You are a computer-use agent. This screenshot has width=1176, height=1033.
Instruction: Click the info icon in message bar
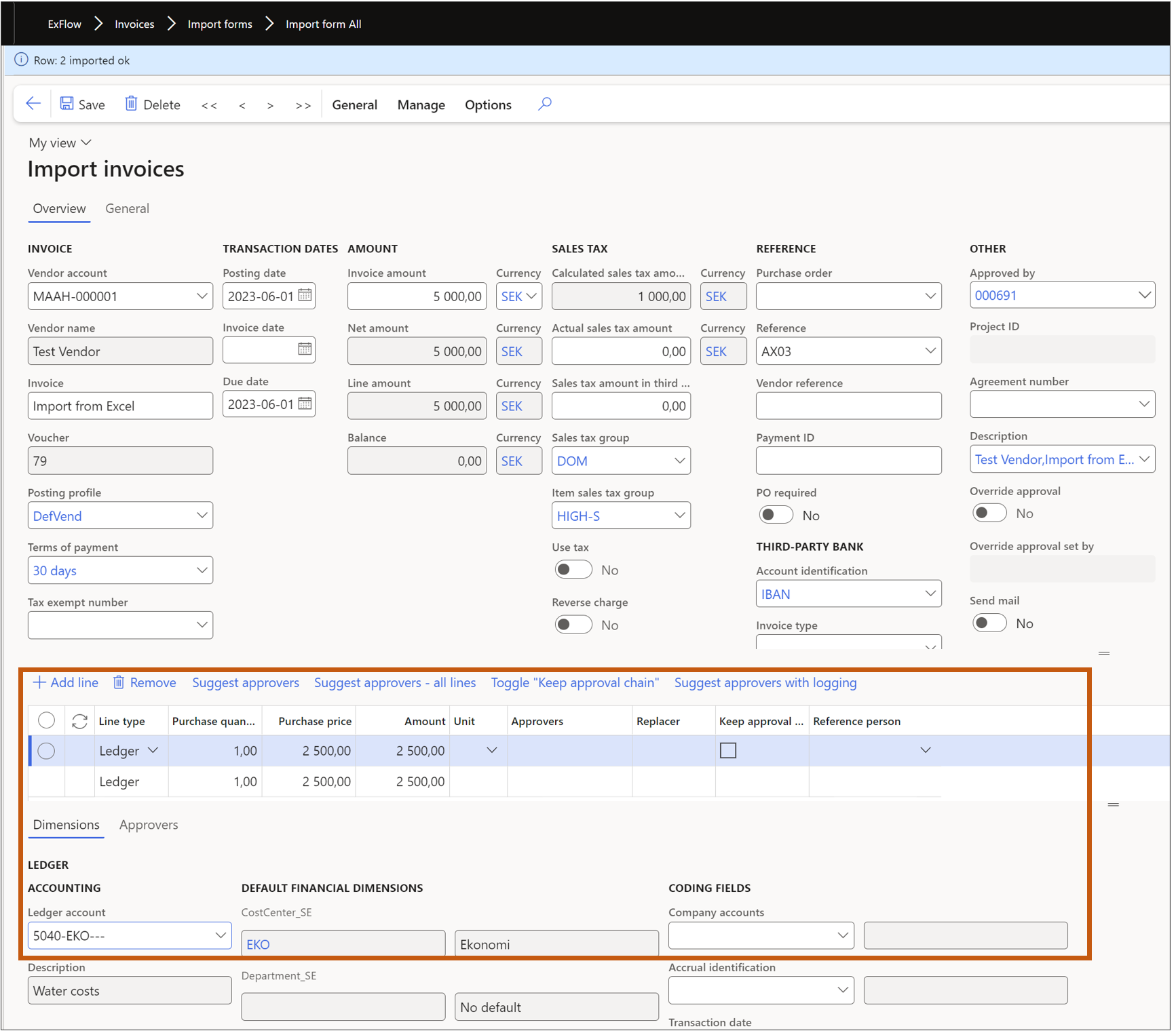(21, 60)
